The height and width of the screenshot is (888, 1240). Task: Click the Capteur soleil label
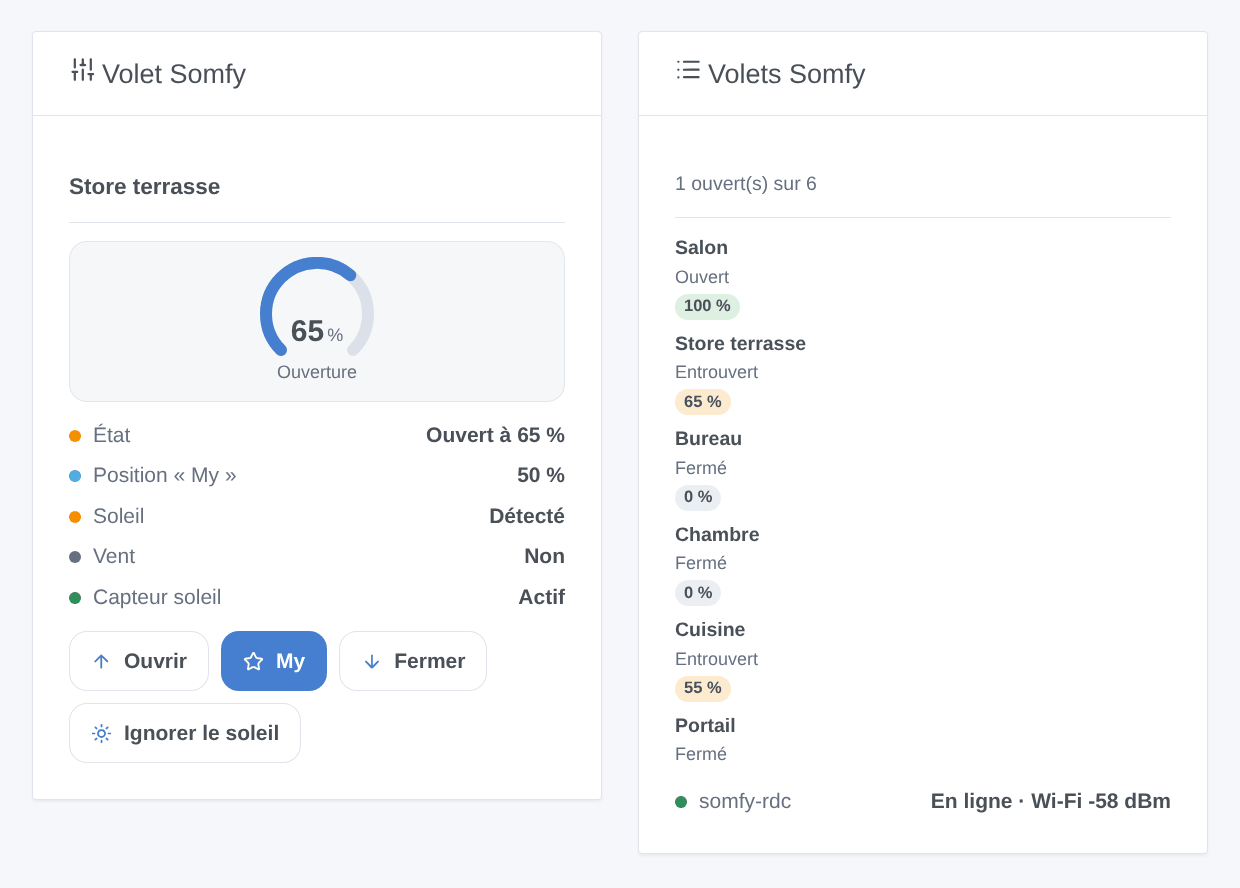tap(157, 597)
